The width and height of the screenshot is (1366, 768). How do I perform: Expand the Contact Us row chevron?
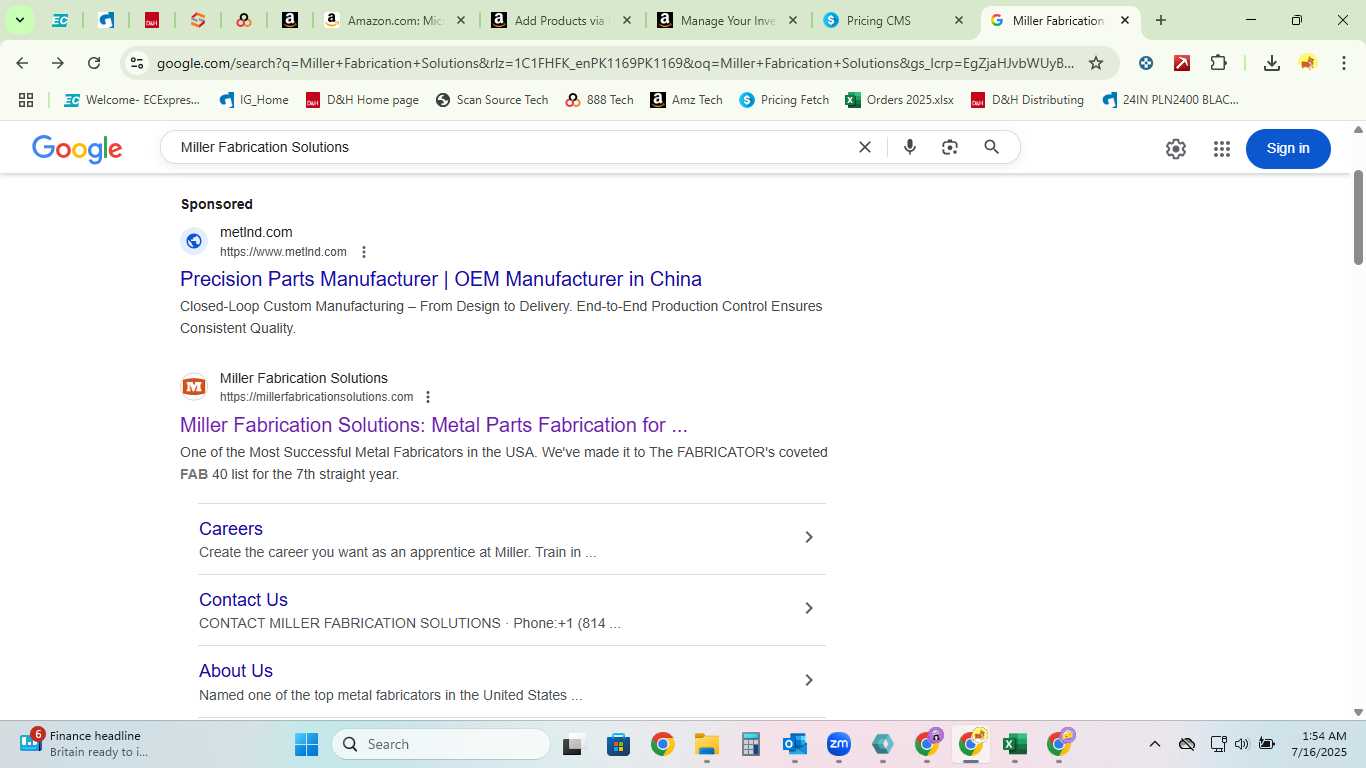click(809, 609)
